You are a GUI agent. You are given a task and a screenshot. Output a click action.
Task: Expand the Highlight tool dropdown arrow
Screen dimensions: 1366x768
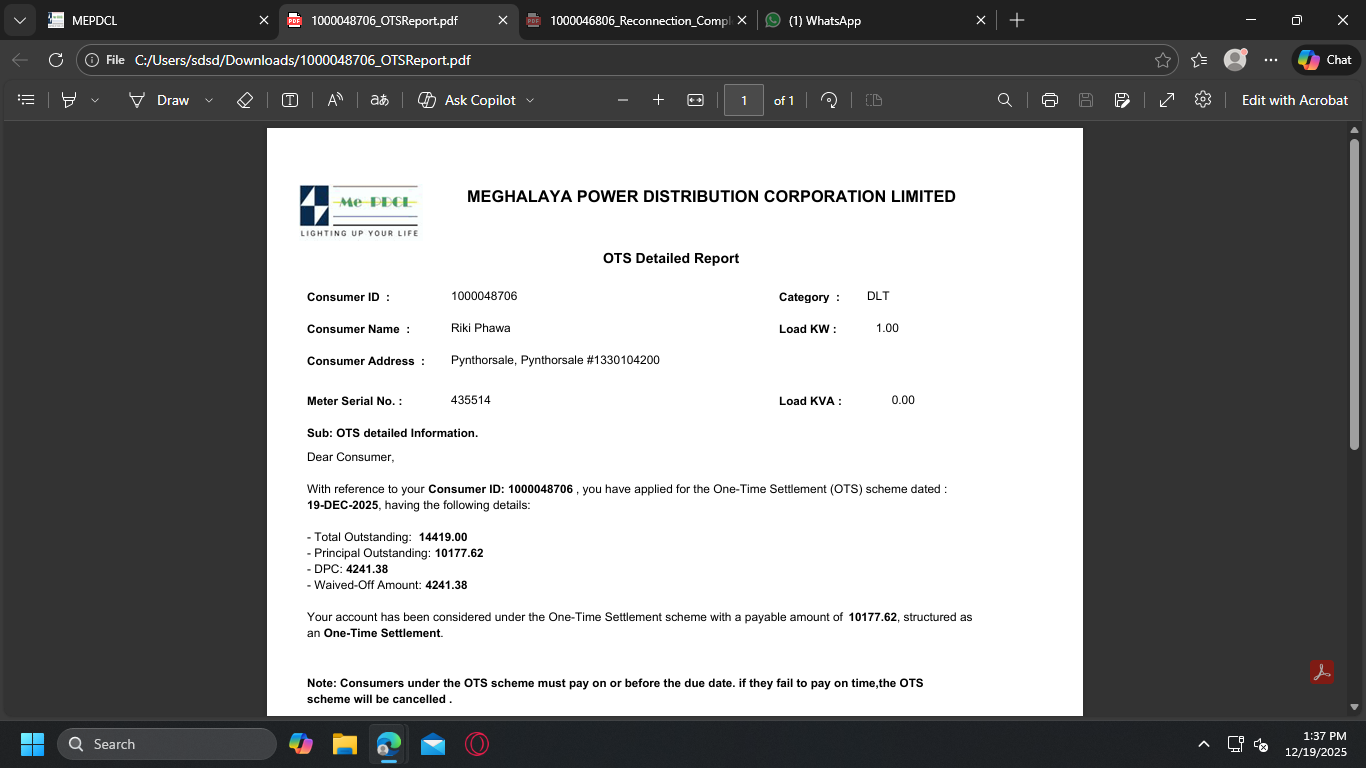coord(95,100)
